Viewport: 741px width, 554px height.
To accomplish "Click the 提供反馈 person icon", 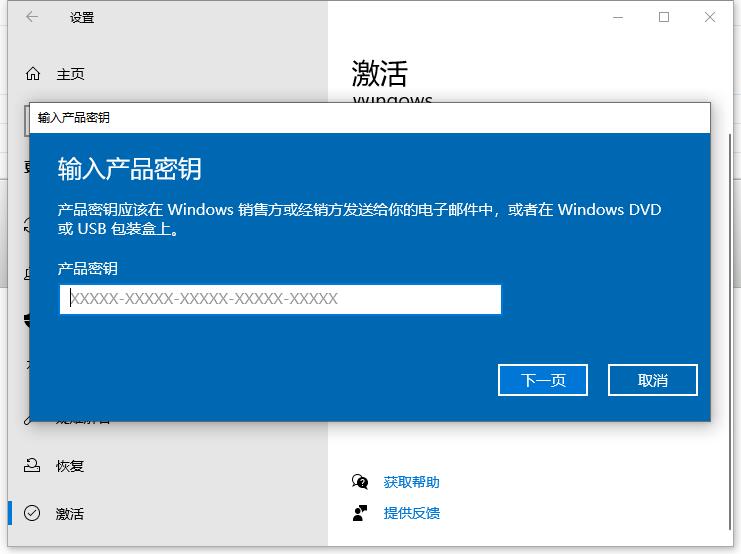I will tap(360, 513).
